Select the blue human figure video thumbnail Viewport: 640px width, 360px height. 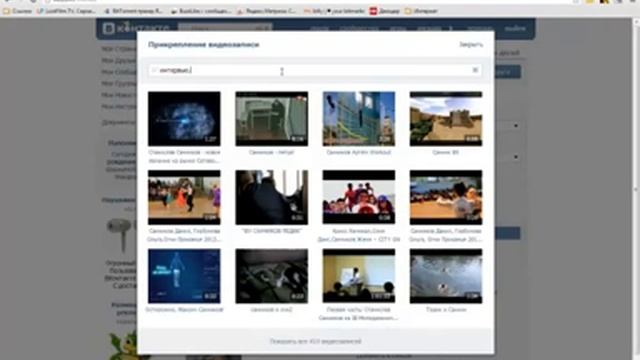point(184,276)
